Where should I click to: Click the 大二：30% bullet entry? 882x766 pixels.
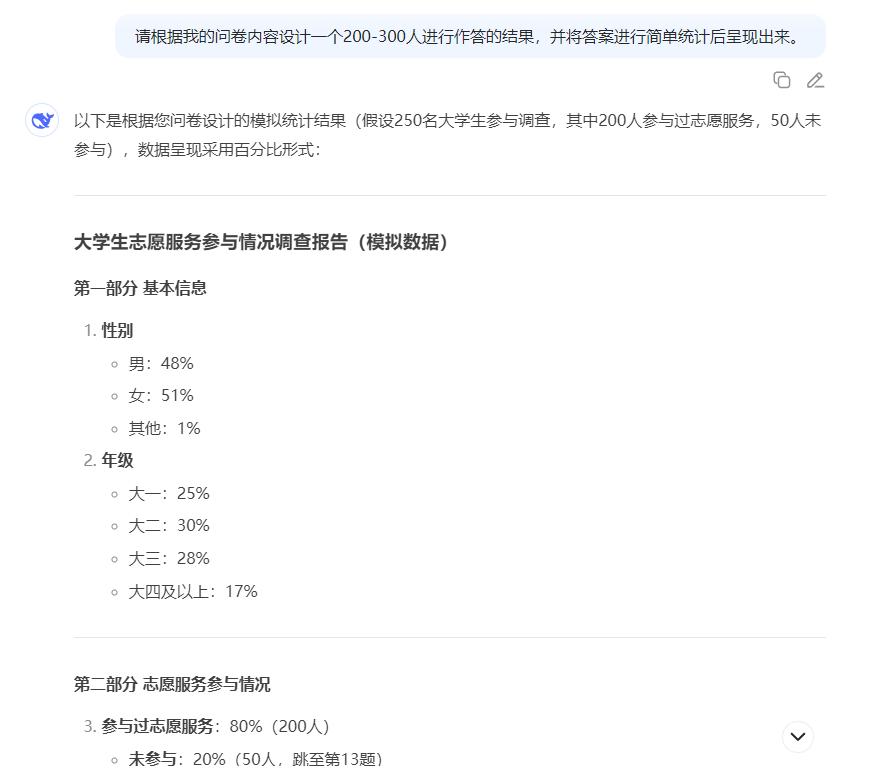pos(169,525)
